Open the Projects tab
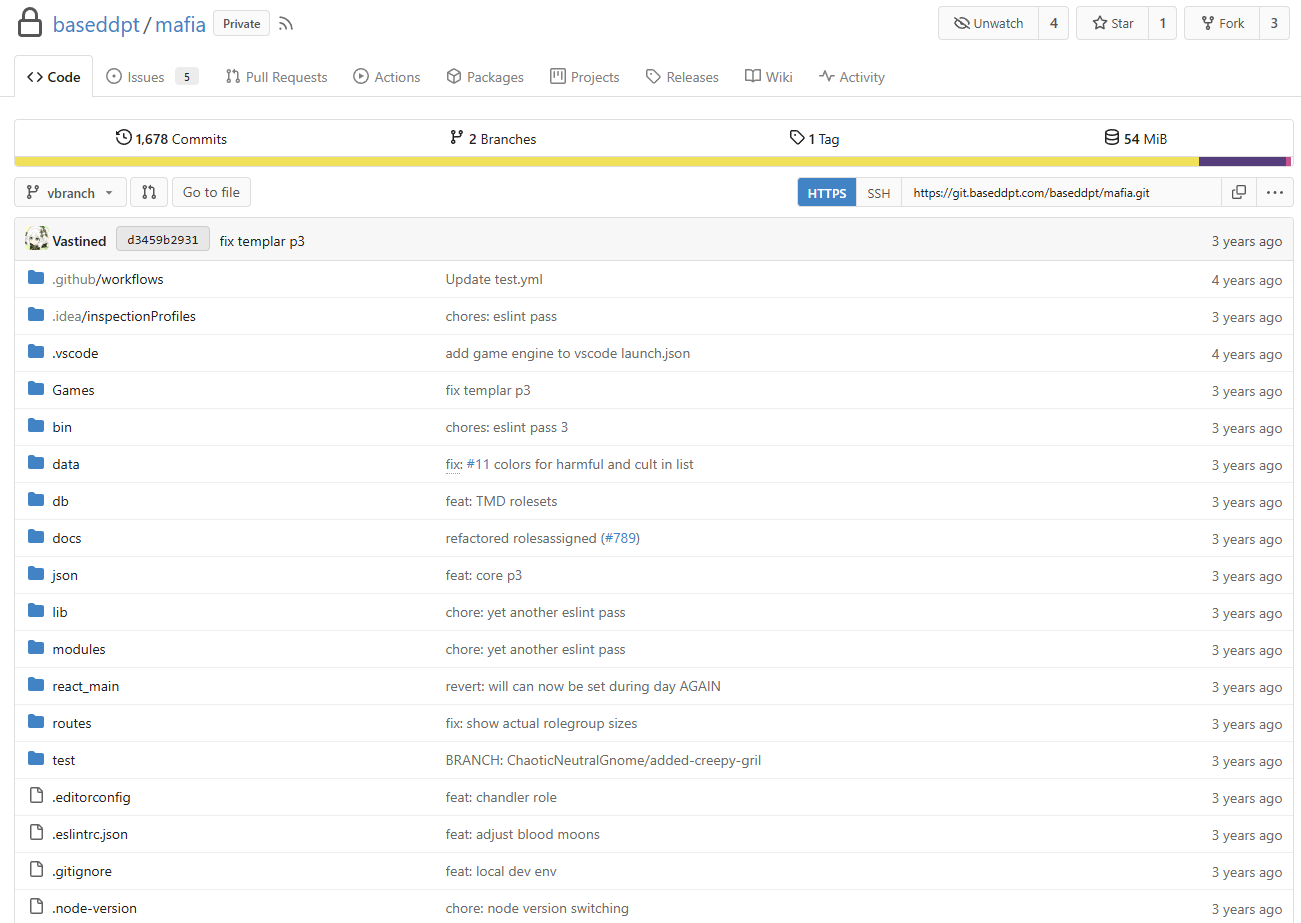Image resolution: width=1301 pixels, height=923 pixels. pos(584,77)
